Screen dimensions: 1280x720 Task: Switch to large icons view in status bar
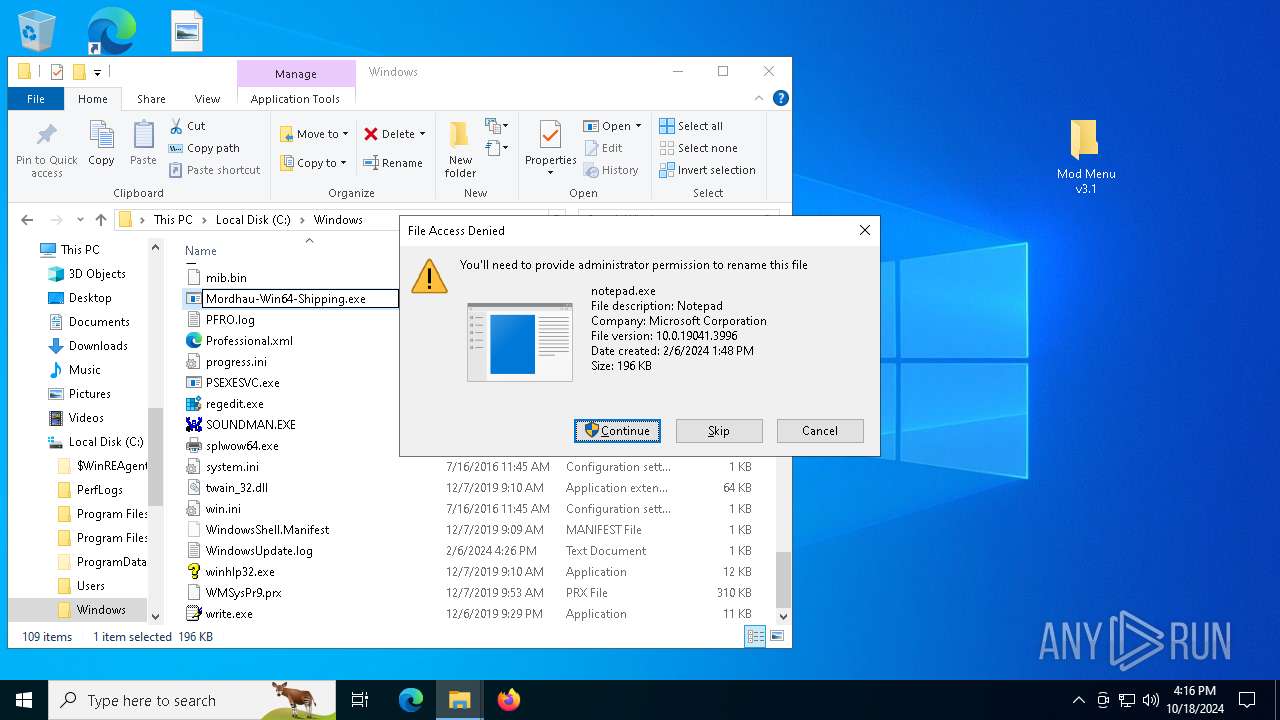pos(776,636)
